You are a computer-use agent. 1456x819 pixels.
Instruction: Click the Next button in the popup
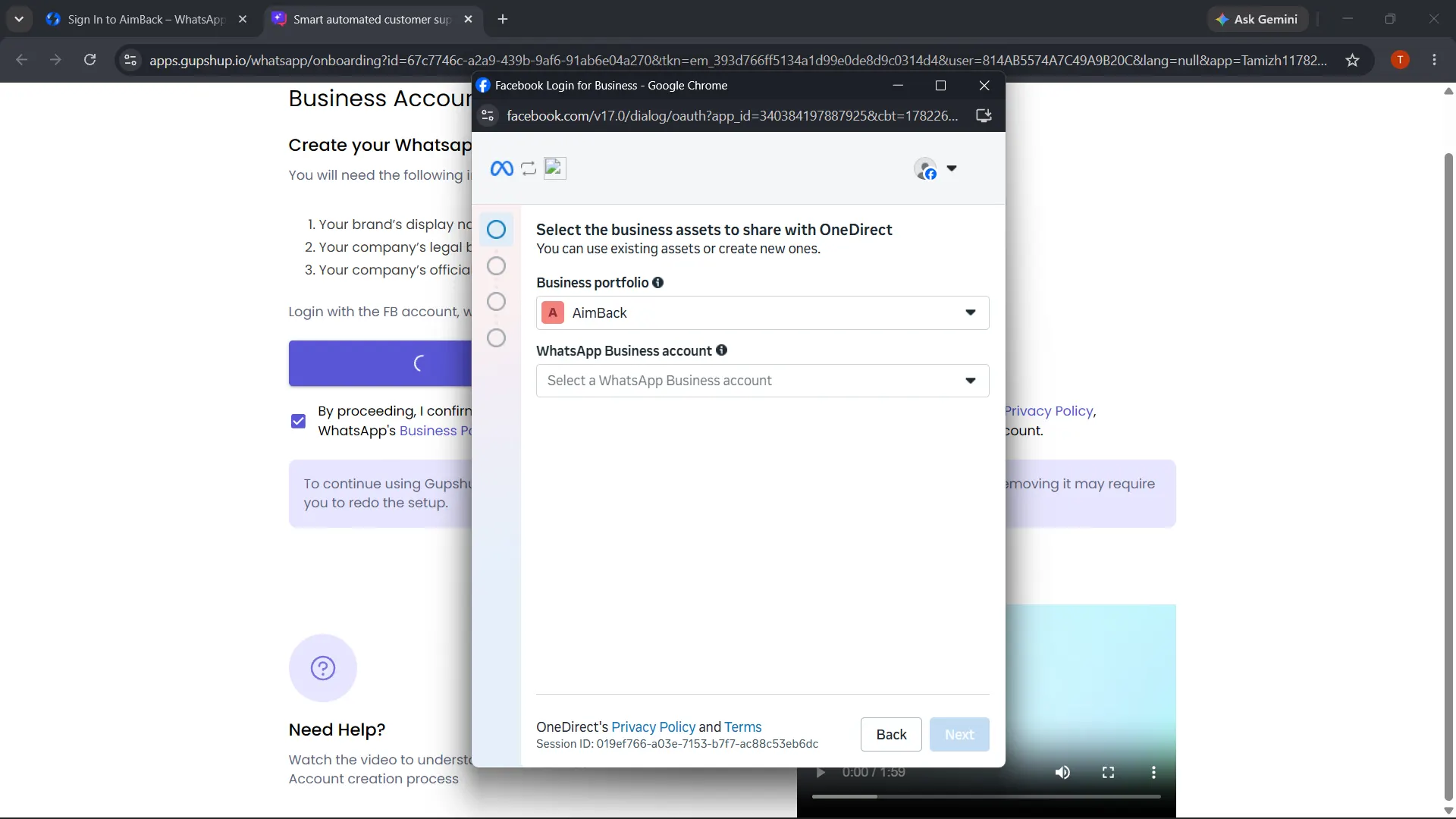click(959, 734)
